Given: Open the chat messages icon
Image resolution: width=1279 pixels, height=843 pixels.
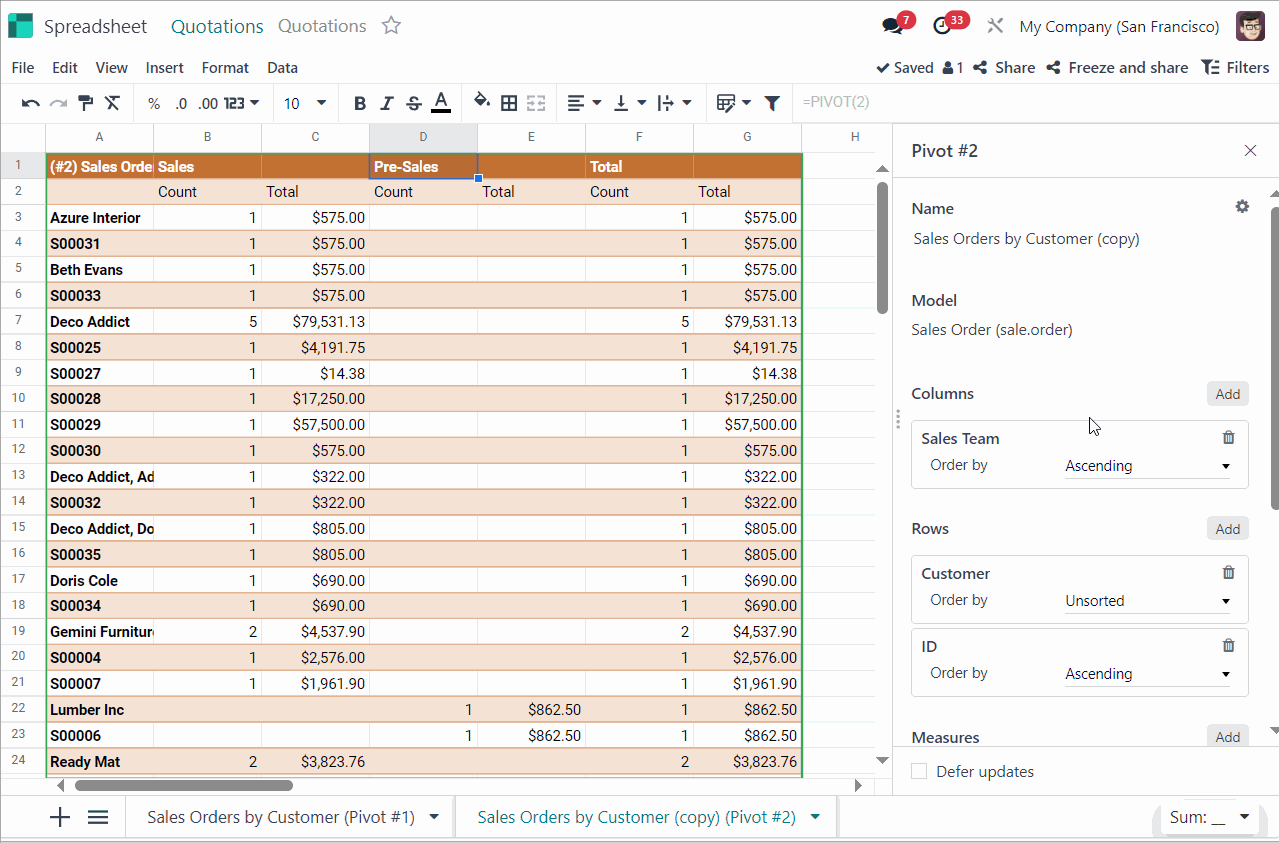Looking at the screenshot, I should pyautogui.click(x=893, y=27).
